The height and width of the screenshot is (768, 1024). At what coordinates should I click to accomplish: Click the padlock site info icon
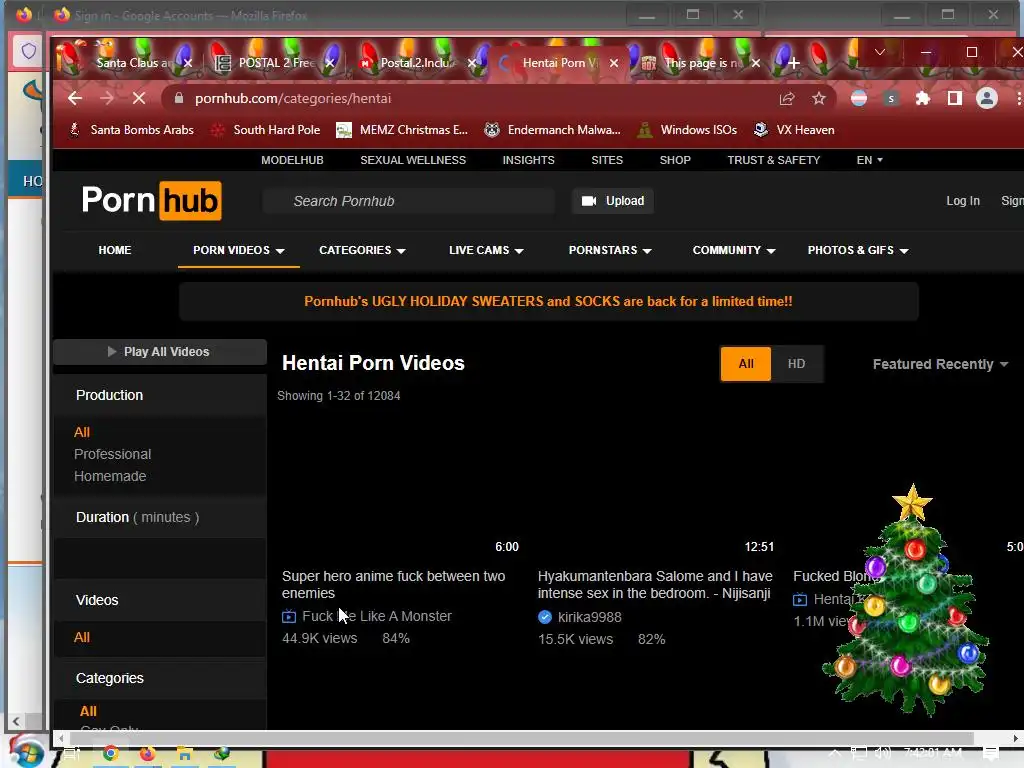pyautogui.click(x=178, y=98)
